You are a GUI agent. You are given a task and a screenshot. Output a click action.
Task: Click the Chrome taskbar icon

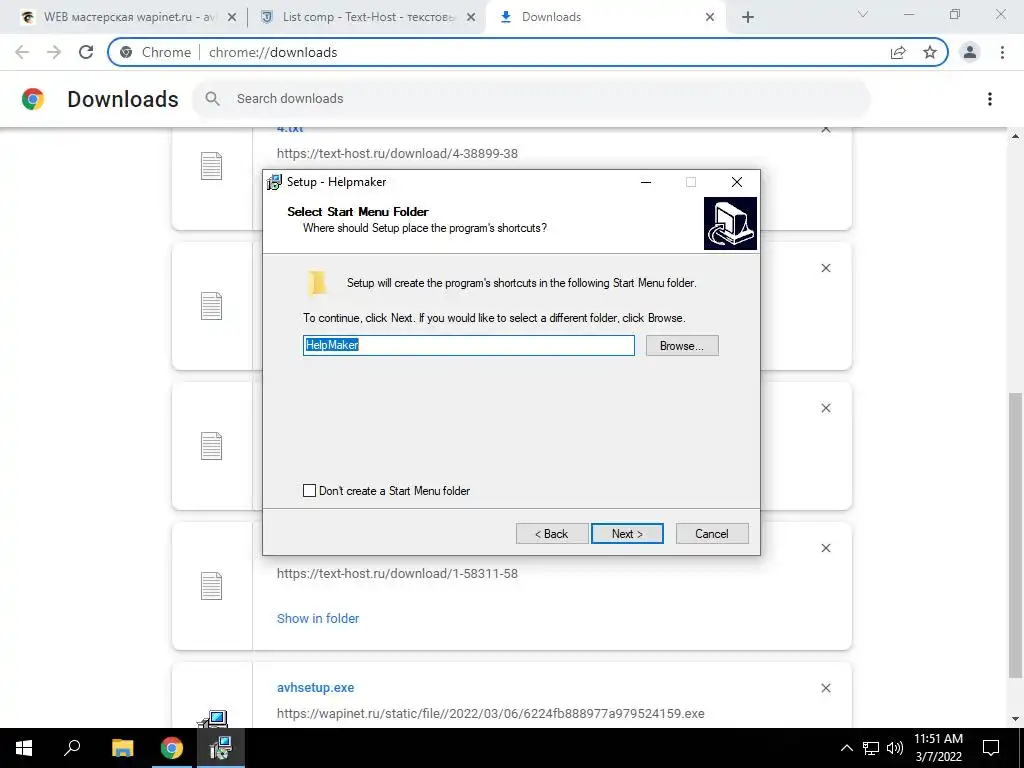click(172, 748)
